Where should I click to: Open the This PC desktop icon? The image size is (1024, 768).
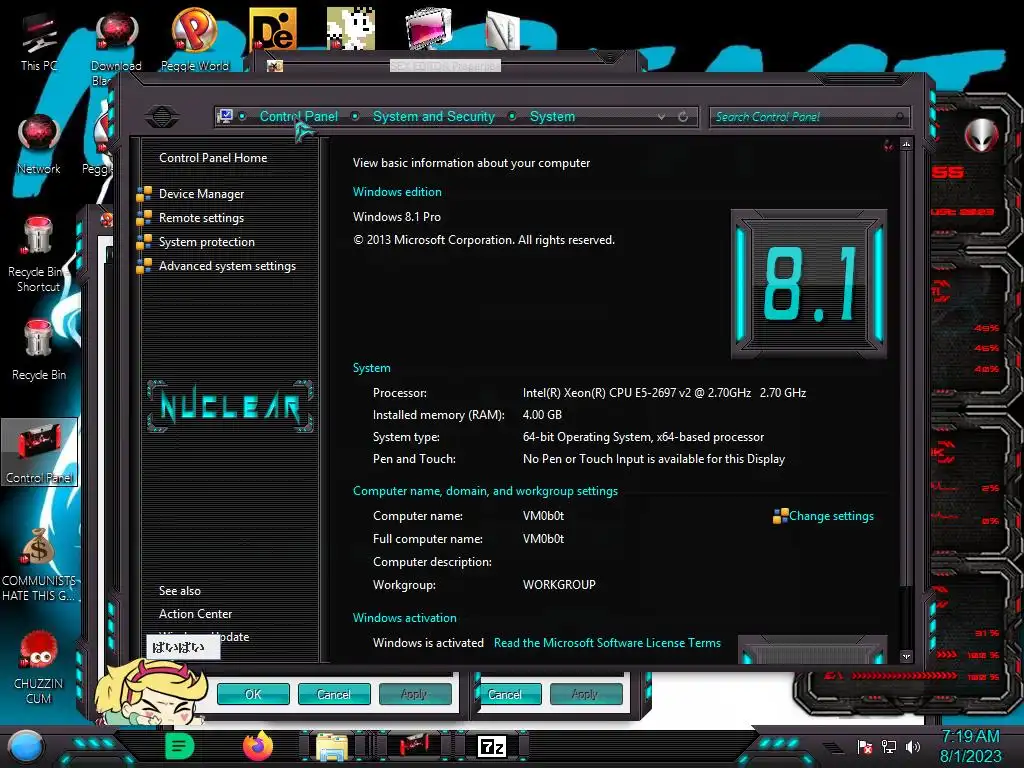39,40
